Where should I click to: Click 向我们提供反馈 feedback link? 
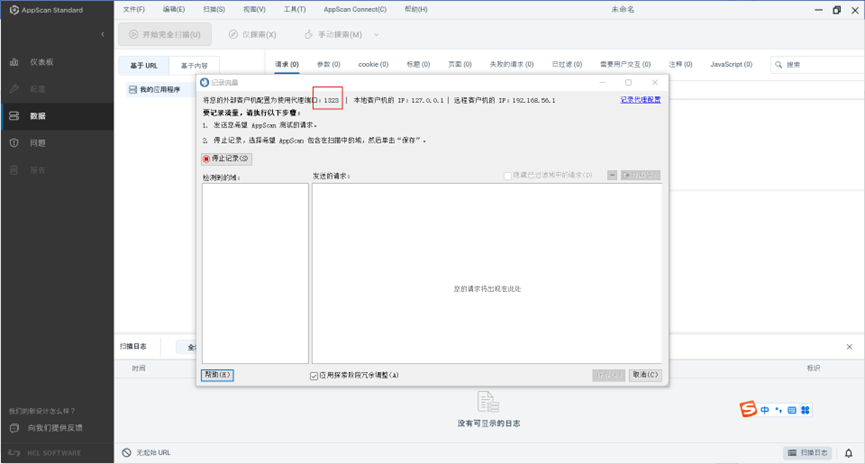tap(47, 428)
